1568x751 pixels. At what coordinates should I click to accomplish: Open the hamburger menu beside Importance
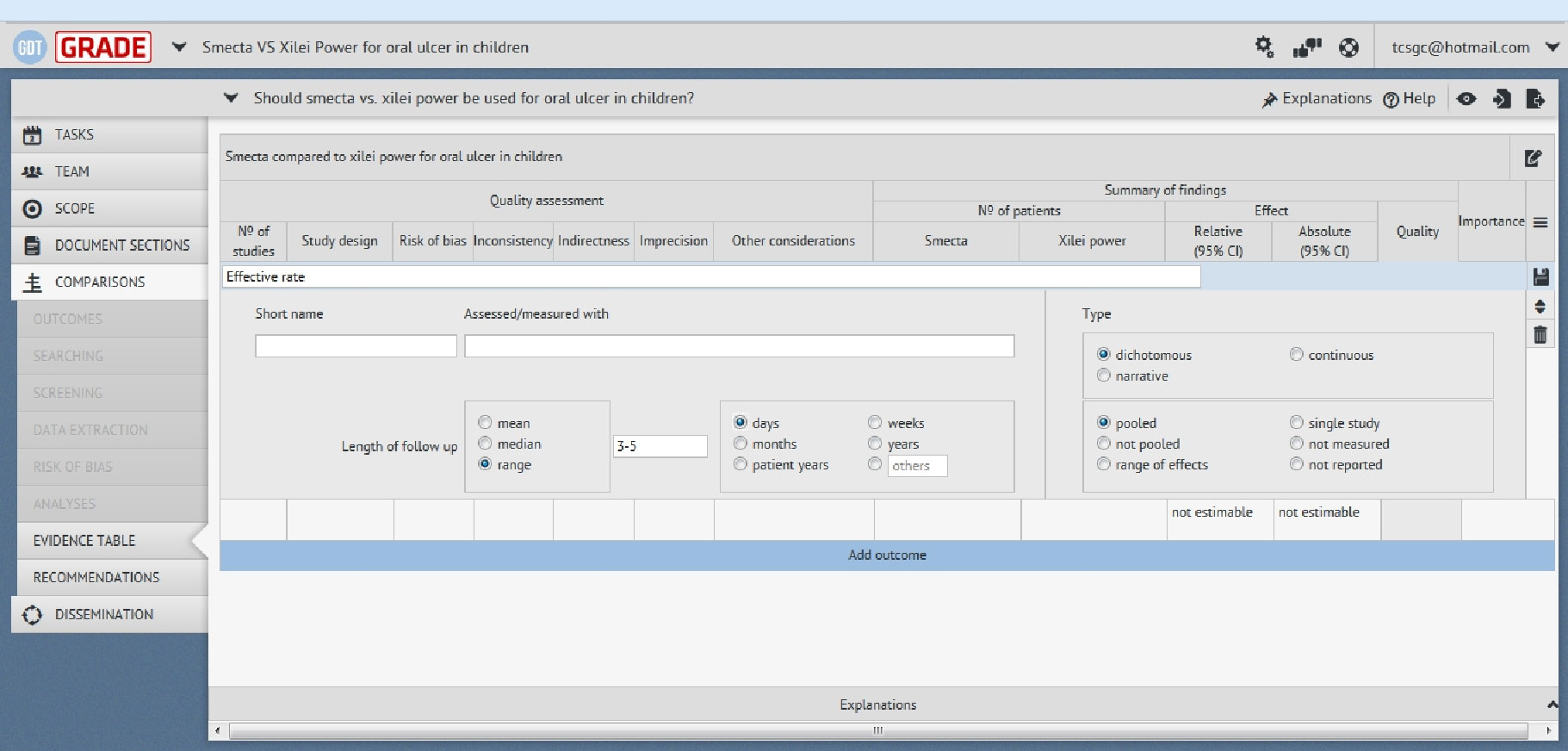tap(1540, 223)
